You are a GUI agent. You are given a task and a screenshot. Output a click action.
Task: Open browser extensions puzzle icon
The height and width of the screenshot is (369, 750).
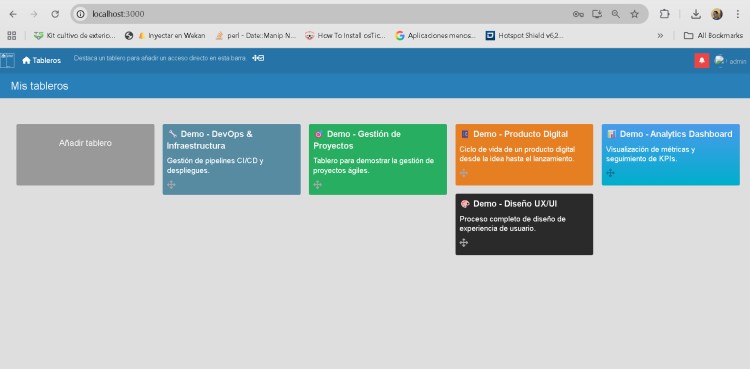coord(664,14)
